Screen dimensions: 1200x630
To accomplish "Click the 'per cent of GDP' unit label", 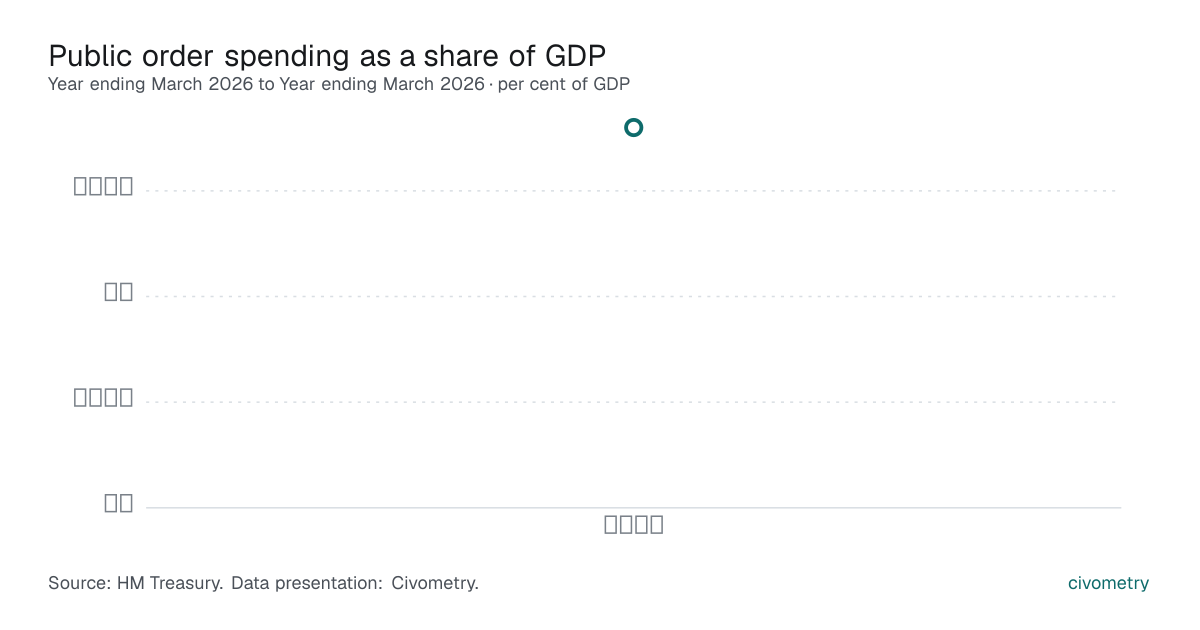I will click(563, 84).
